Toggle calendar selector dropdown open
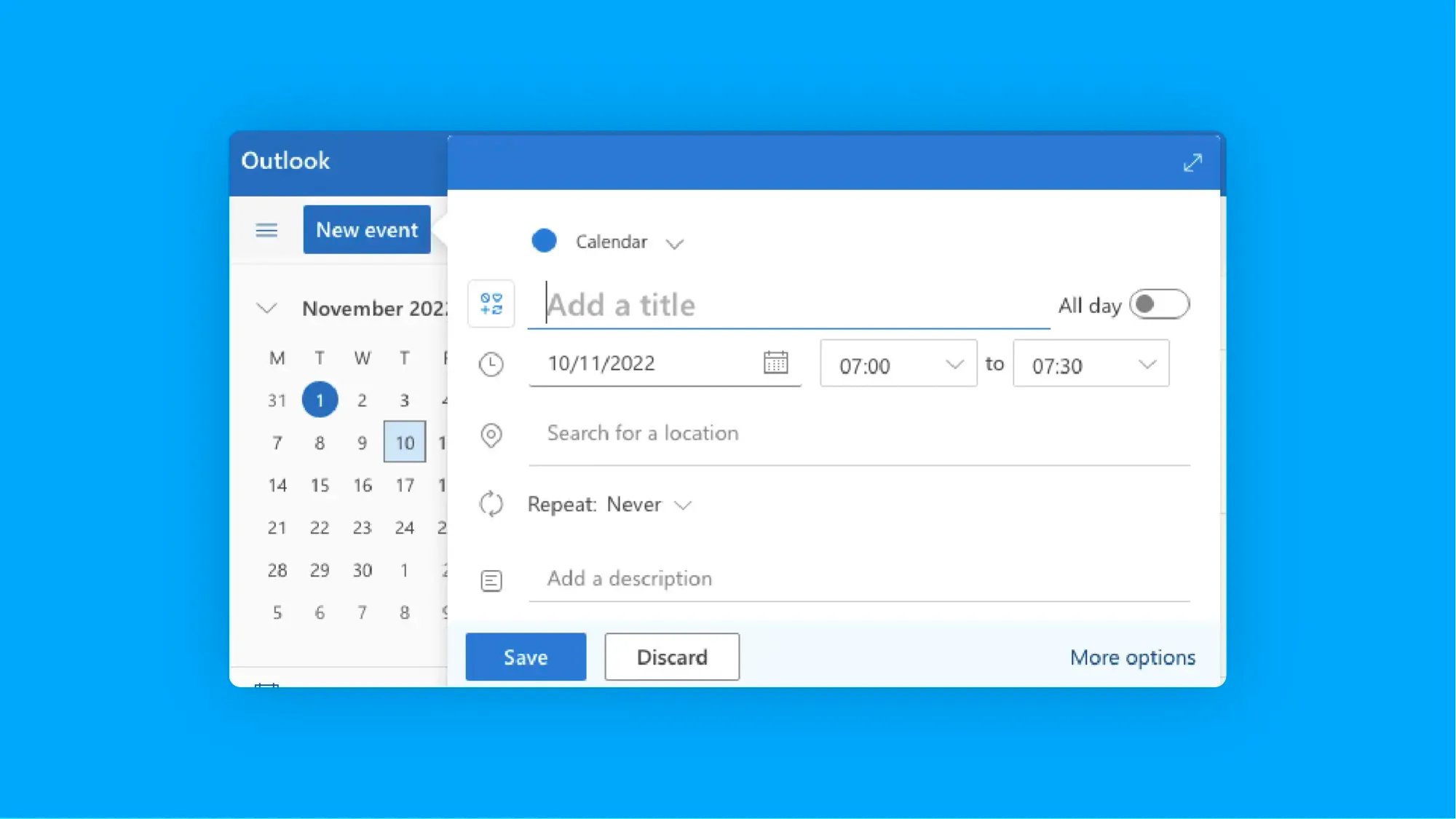This screenshot has width=1456, height=819. pos(675,242)
